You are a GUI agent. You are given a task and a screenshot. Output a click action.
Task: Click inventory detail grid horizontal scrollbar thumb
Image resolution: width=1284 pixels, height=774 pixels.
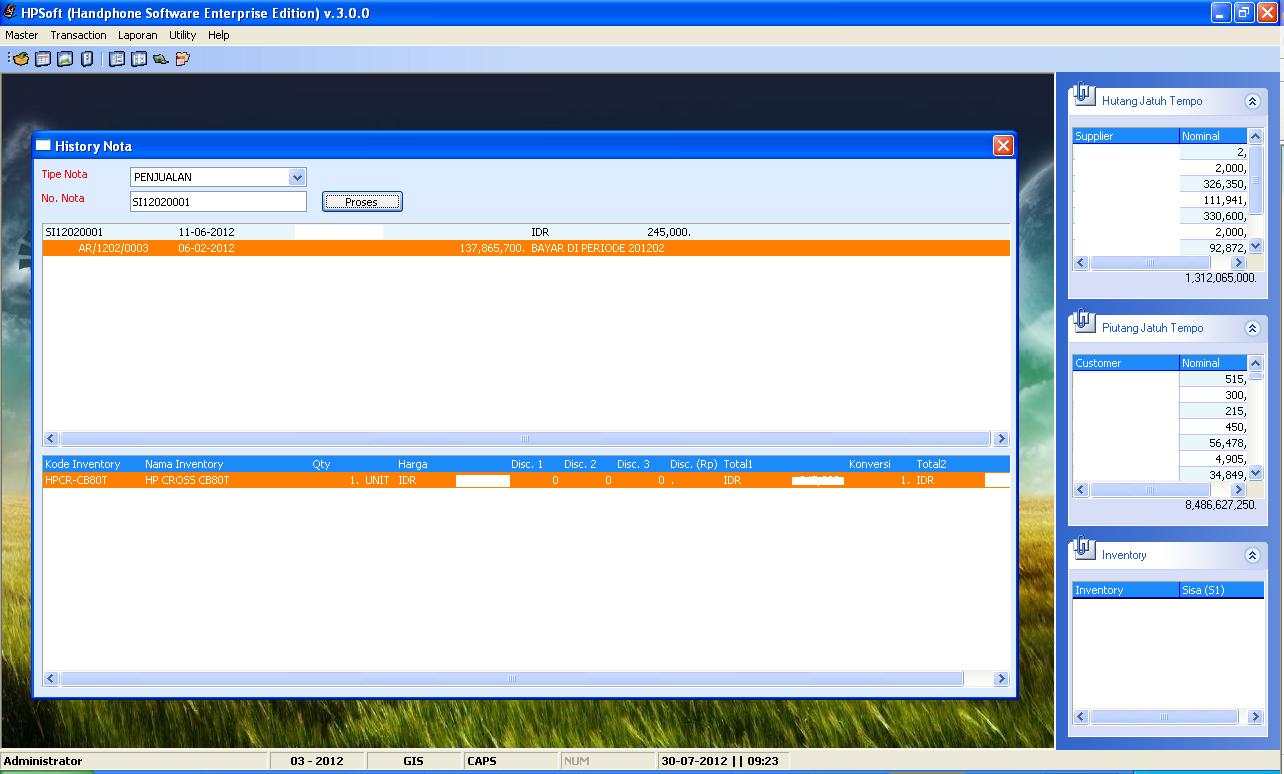[511, 679]
